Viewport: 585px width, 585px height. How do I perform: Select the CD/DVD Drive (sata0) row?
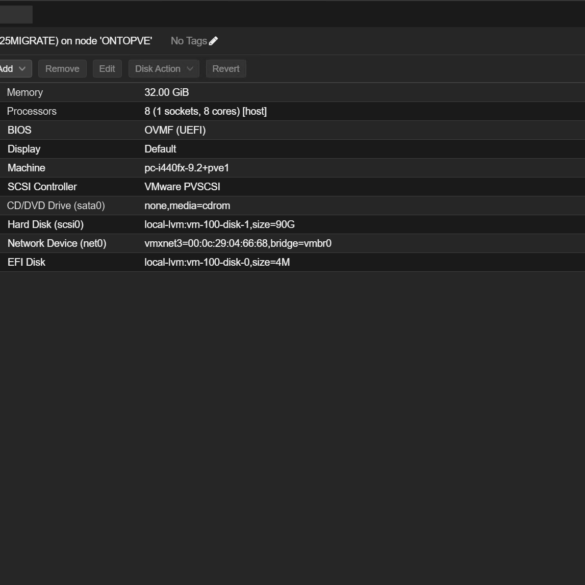(292, 206)
